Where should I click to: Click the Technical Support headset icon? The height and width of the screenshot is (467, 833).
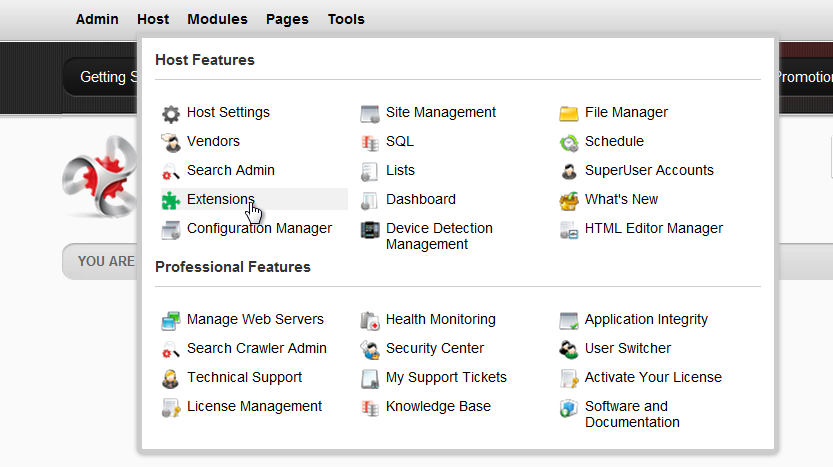point(171,378)
